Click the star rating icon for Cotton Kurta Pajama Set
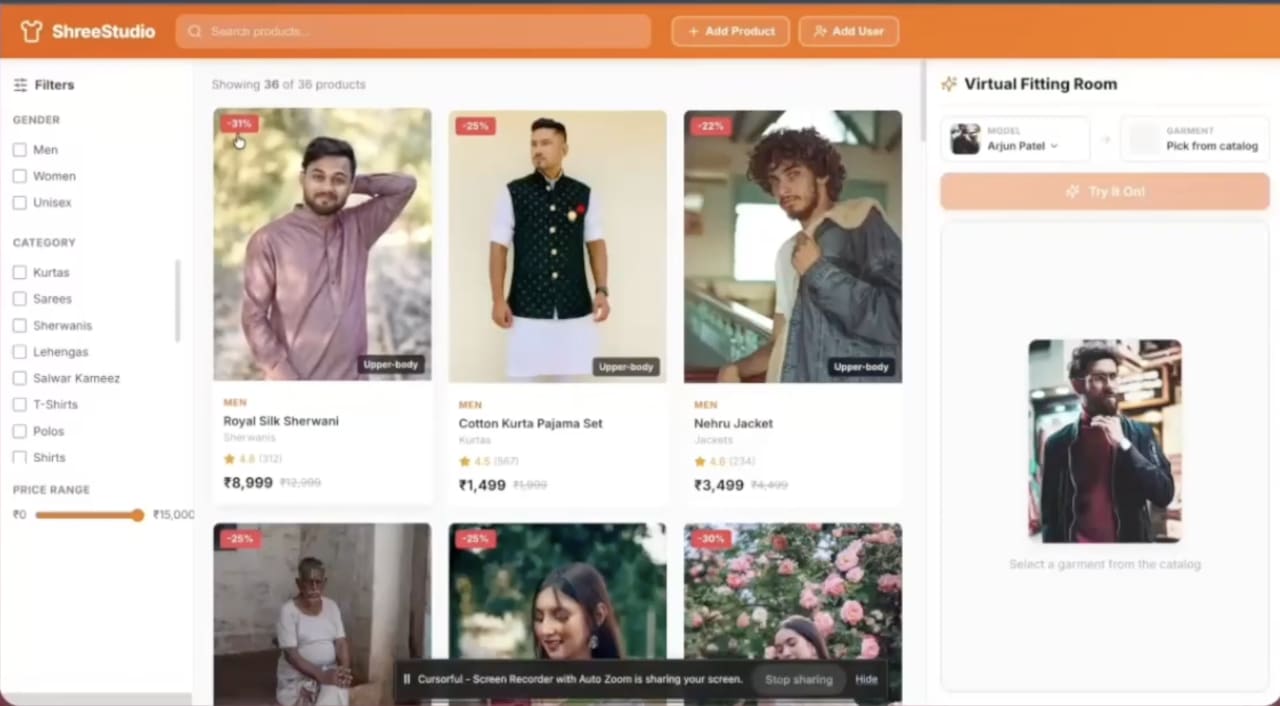This screenshot has width=1280, height=706. point(465,461)
